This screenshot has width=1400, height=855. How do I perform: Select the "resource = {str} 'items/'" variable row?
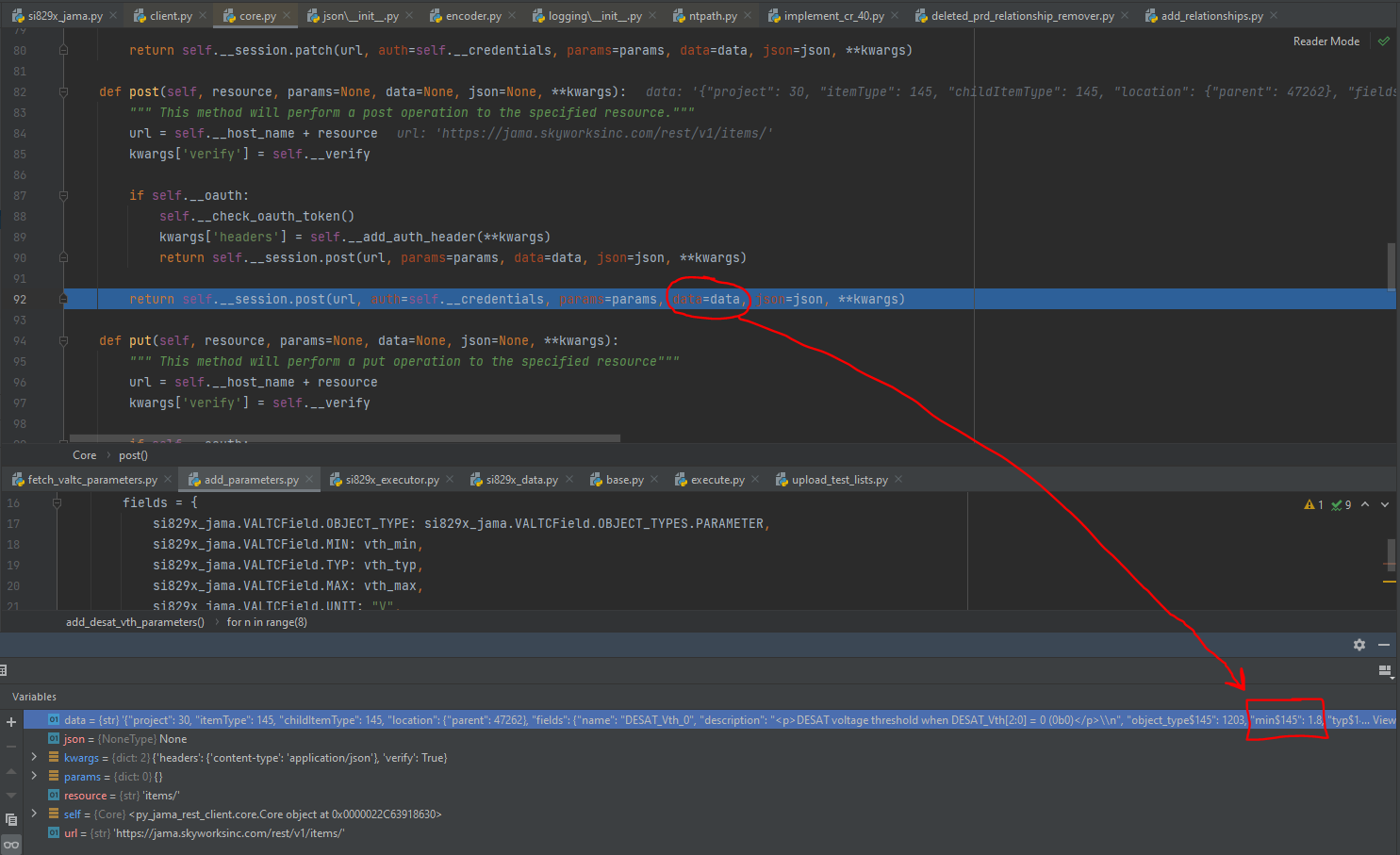tap(709, 796)
